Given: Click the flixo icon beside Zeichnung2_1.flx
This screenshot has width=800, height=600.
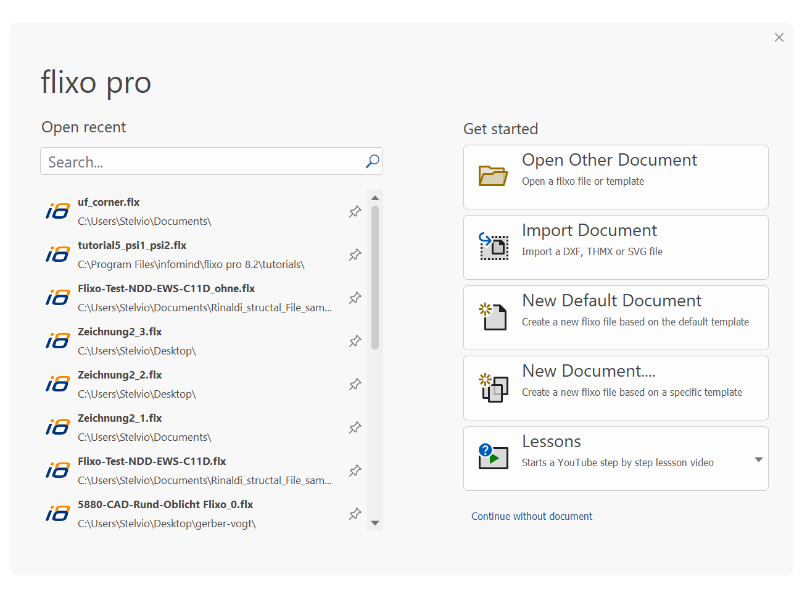Looking at the screenshot, I should point(58,427).
